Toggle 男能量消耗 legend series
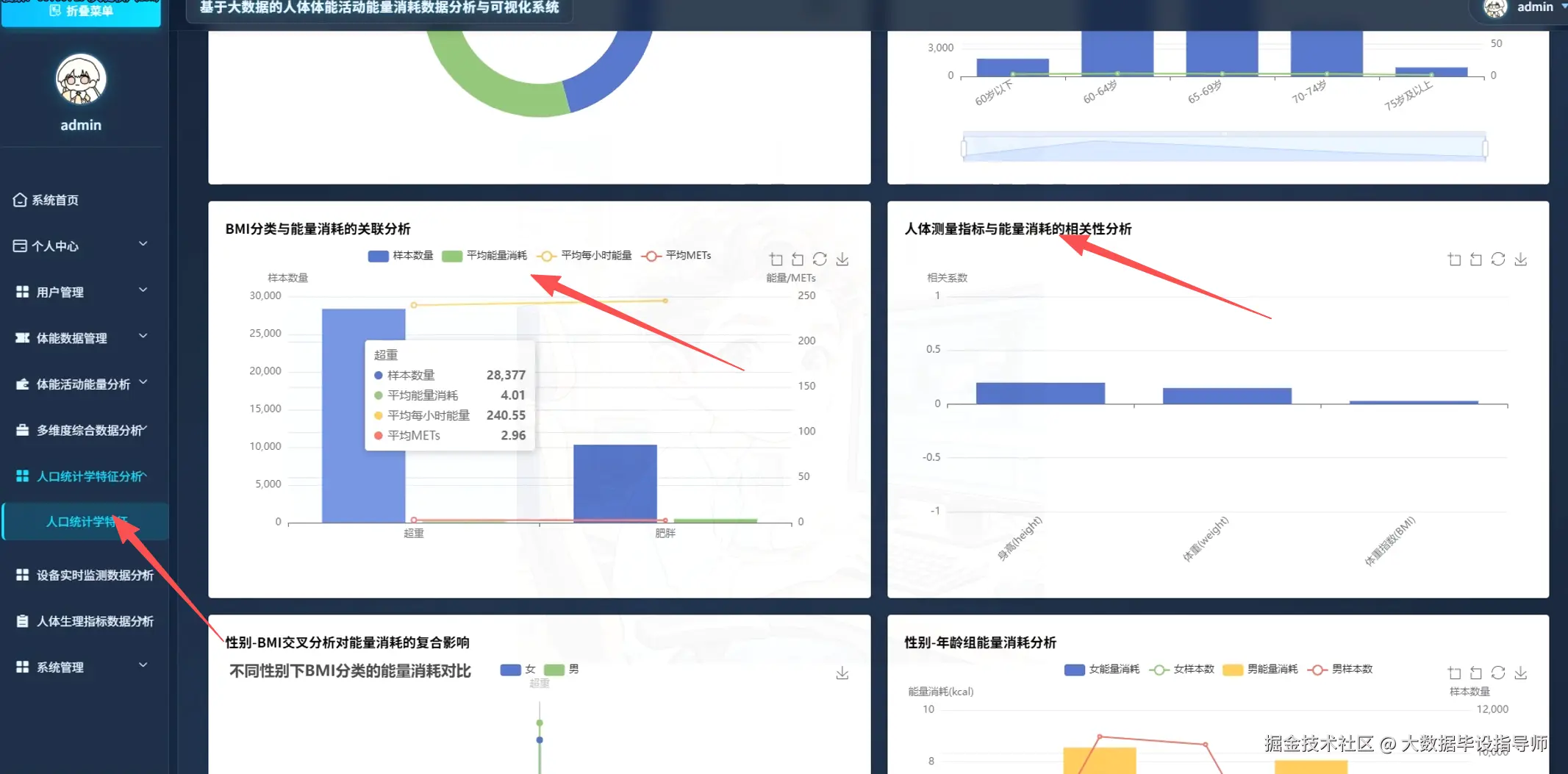Screen dimensions: 1568x774 pyautogui.click(x=1260, y=670)
